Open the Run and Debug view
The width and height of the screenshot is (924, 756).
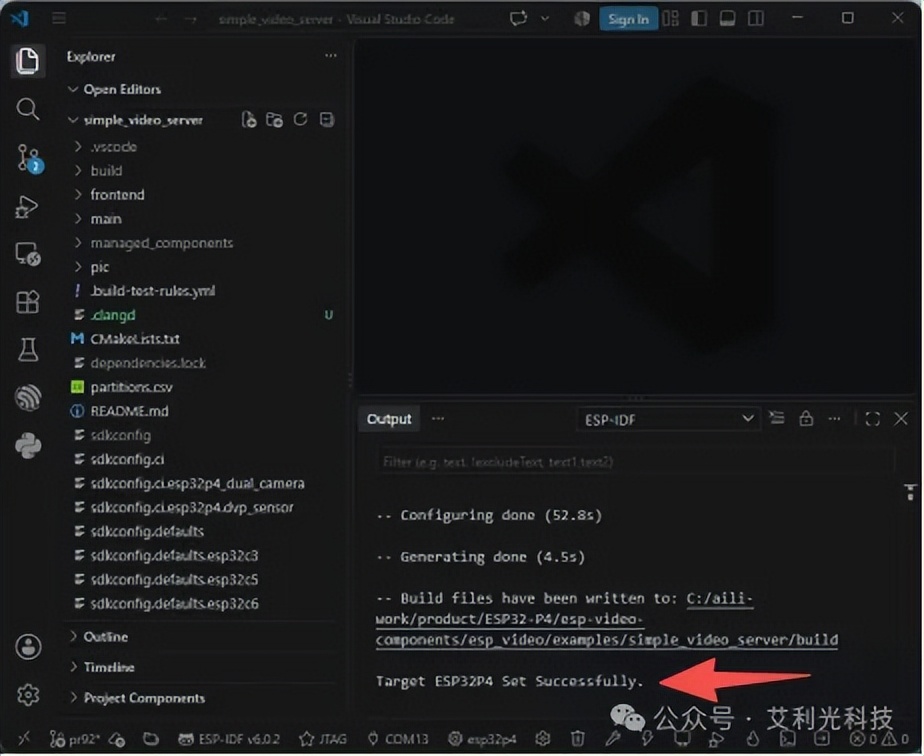click(x=27, y=206)
